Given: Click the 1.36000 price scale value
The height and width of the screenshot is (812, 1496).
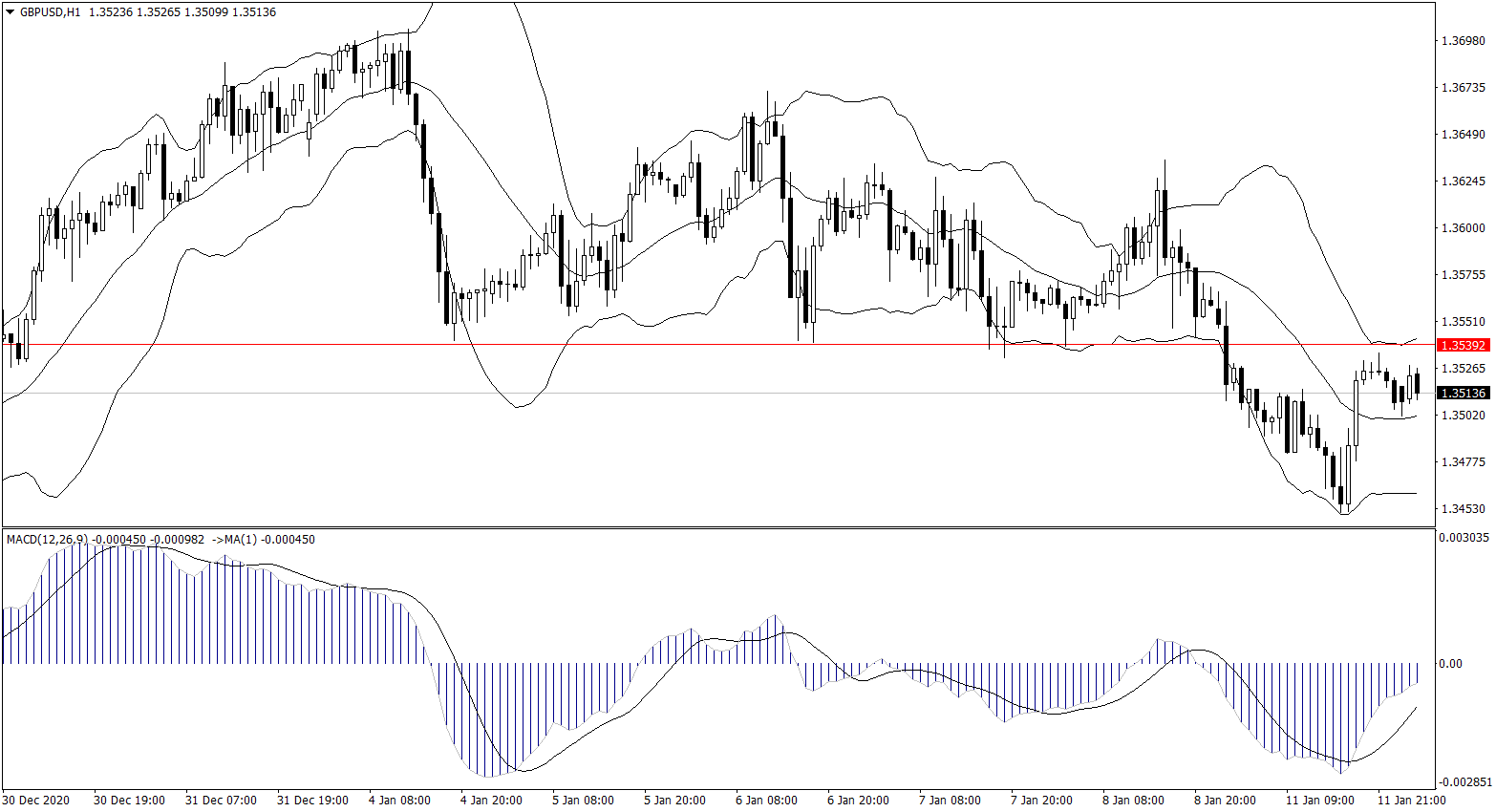Looking at the screenshot, I should coord(1463,228).
